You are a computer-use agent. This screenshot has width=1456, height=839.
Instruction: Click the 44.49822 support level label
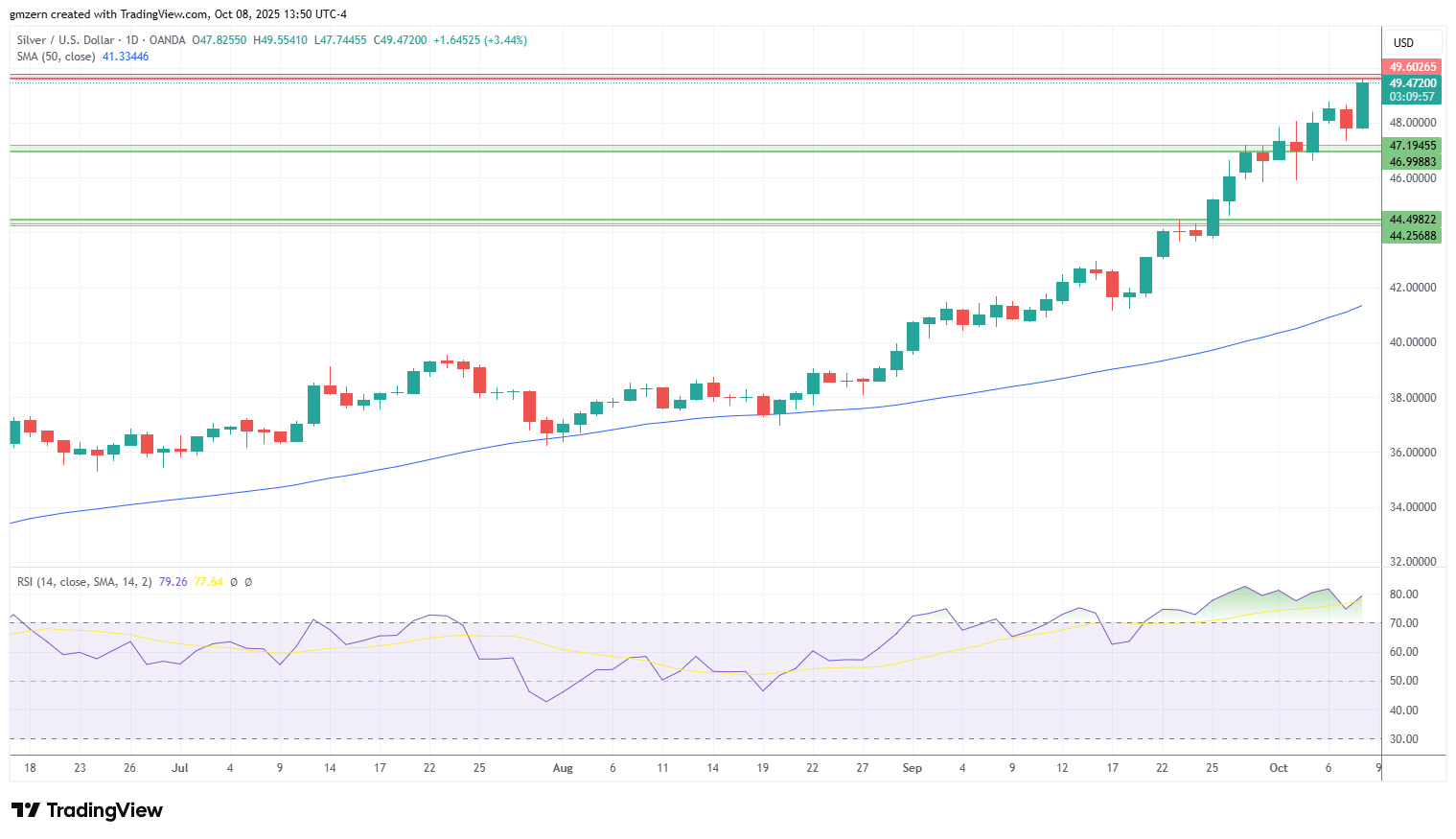point(1413,220)
